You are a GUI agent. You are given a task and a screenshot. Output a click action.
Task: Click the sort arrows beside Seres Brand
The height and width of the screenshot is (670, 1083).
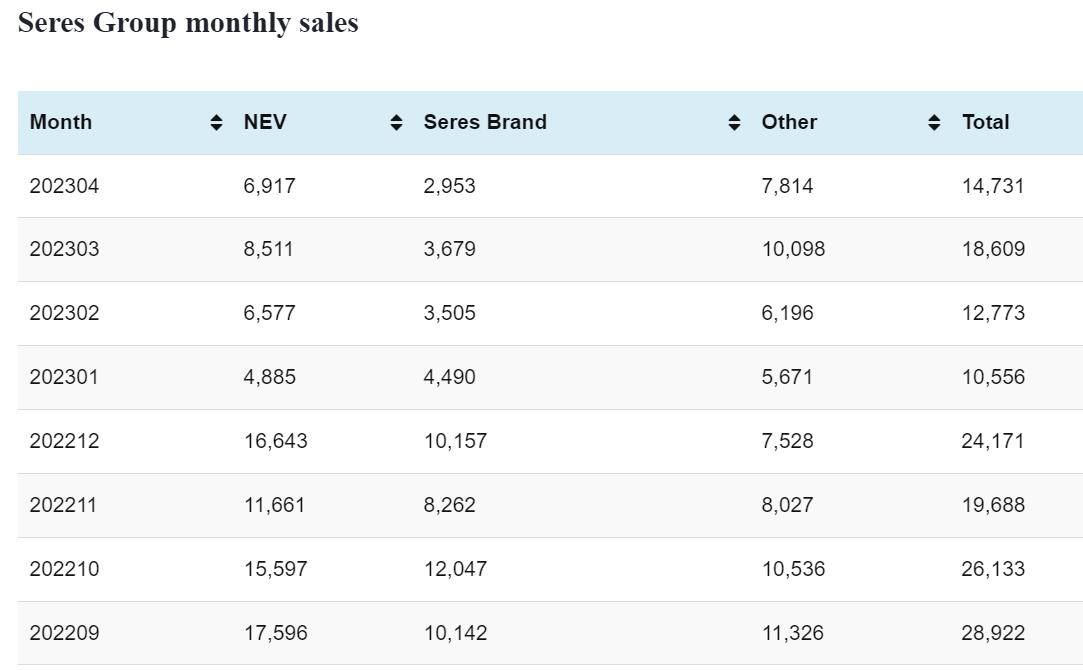pyautogui.click(x=734, y=122)
